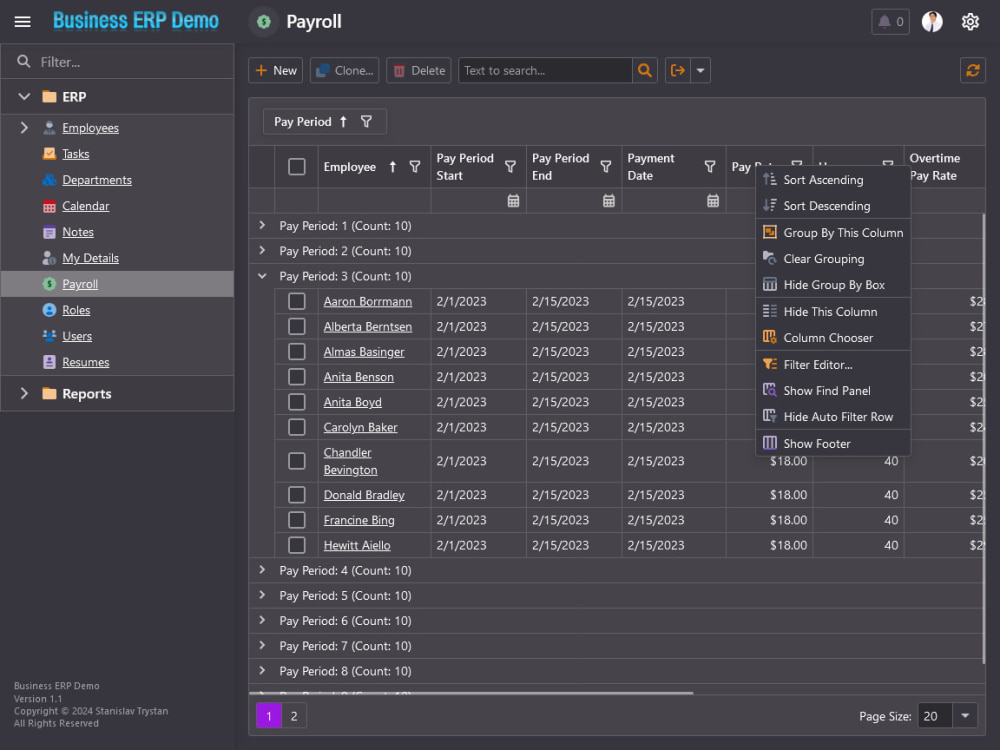Click the Users icon in sidebar
The height and width of the screenshot is (750, 1000).
click(49, 336)
